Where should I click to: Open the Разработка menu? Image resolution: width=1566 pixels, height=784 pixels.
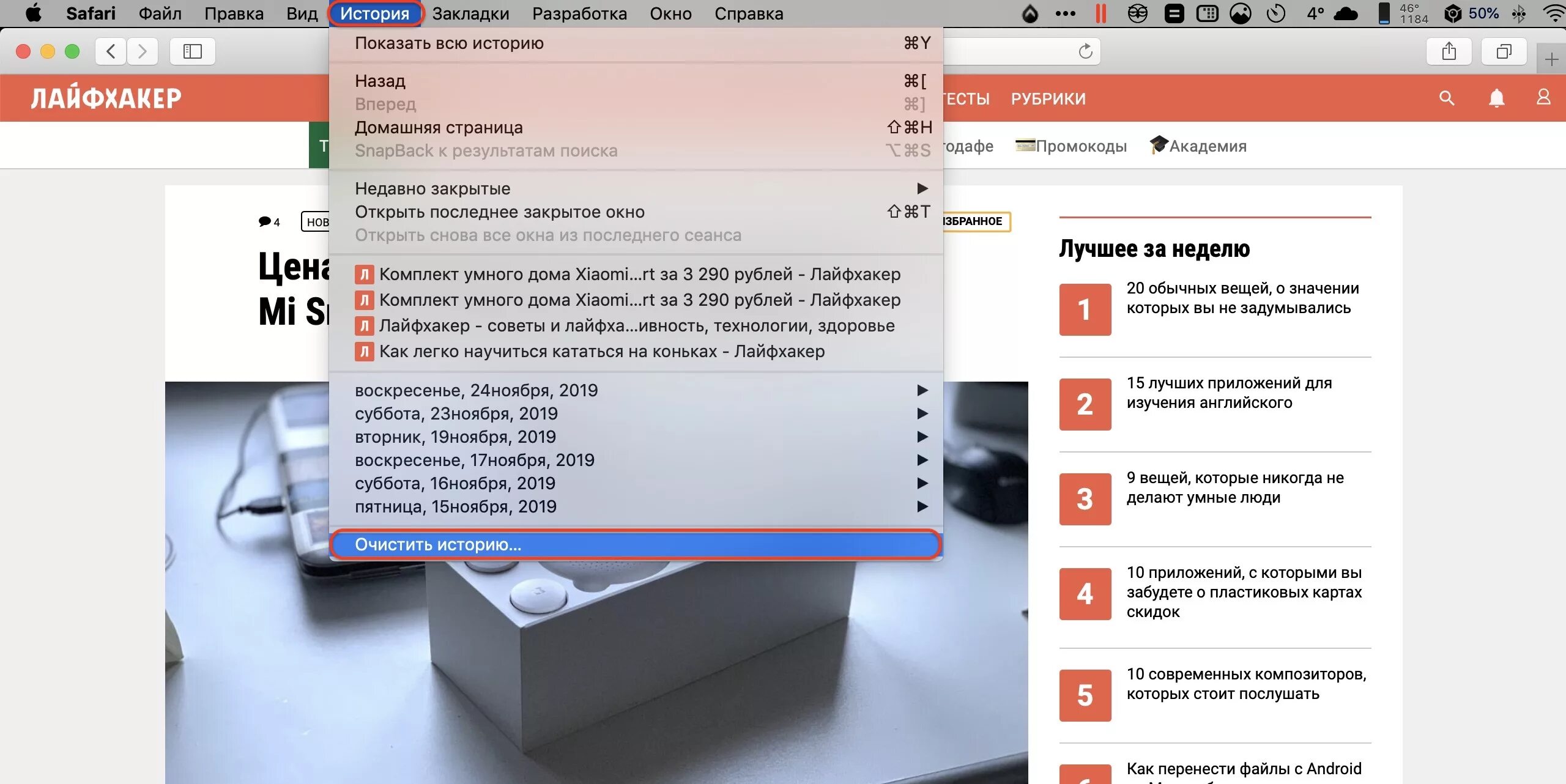pos(579,13)
